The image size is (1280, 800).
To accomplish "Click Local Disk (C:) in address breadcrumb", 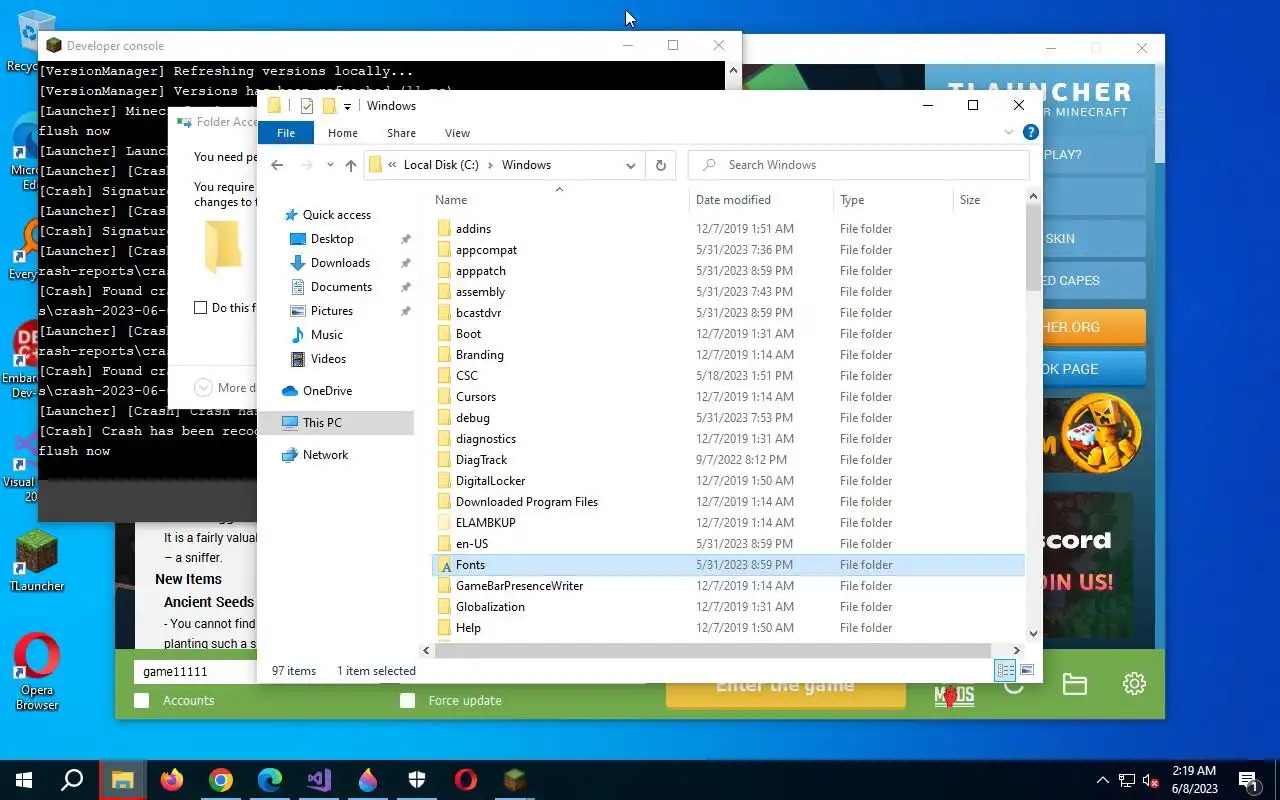I will (x=441, y=165).
